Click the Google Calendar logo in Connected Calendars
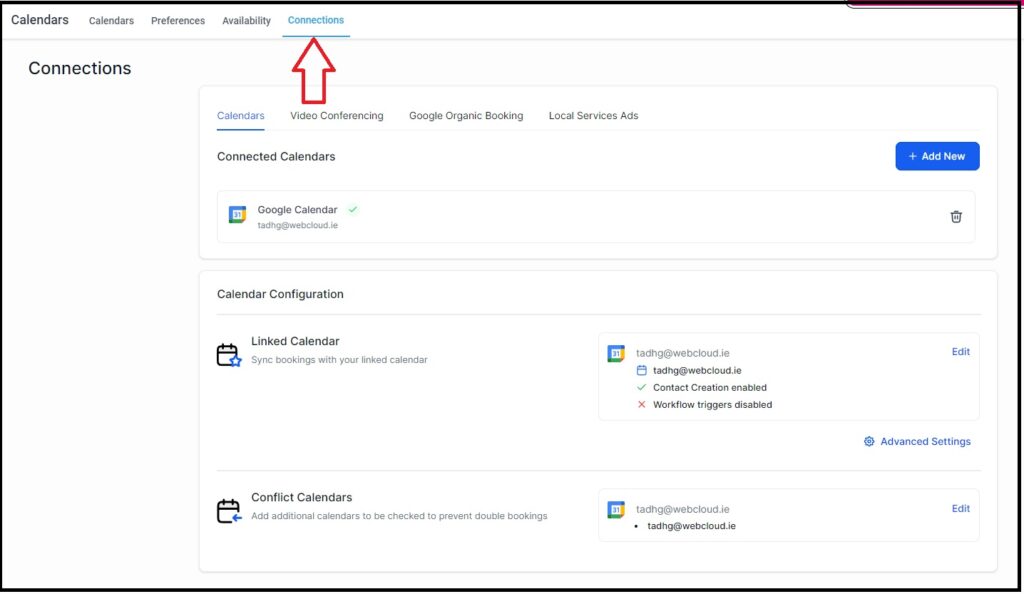1024x594 pixels. click(x=237, y=215)
